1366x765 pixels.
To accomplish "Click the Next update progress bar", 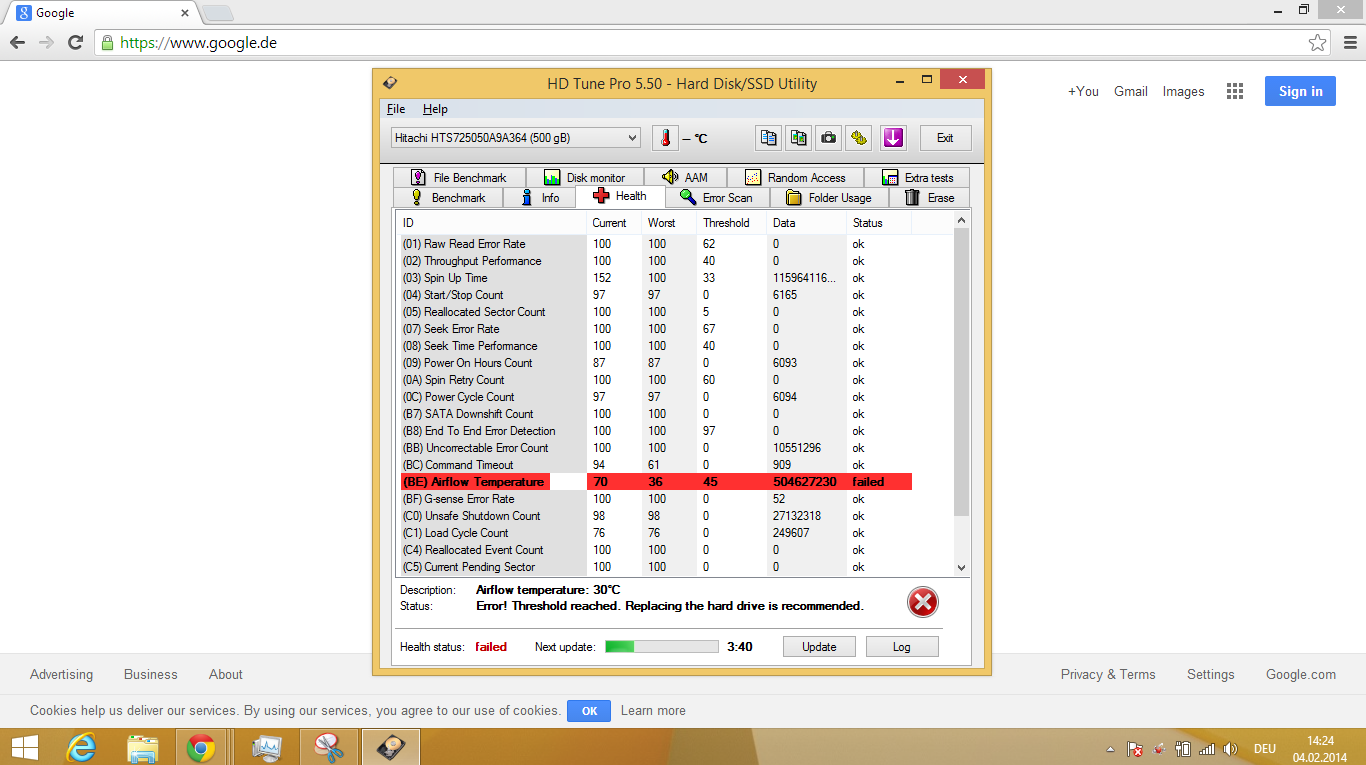I will point(661,647).
